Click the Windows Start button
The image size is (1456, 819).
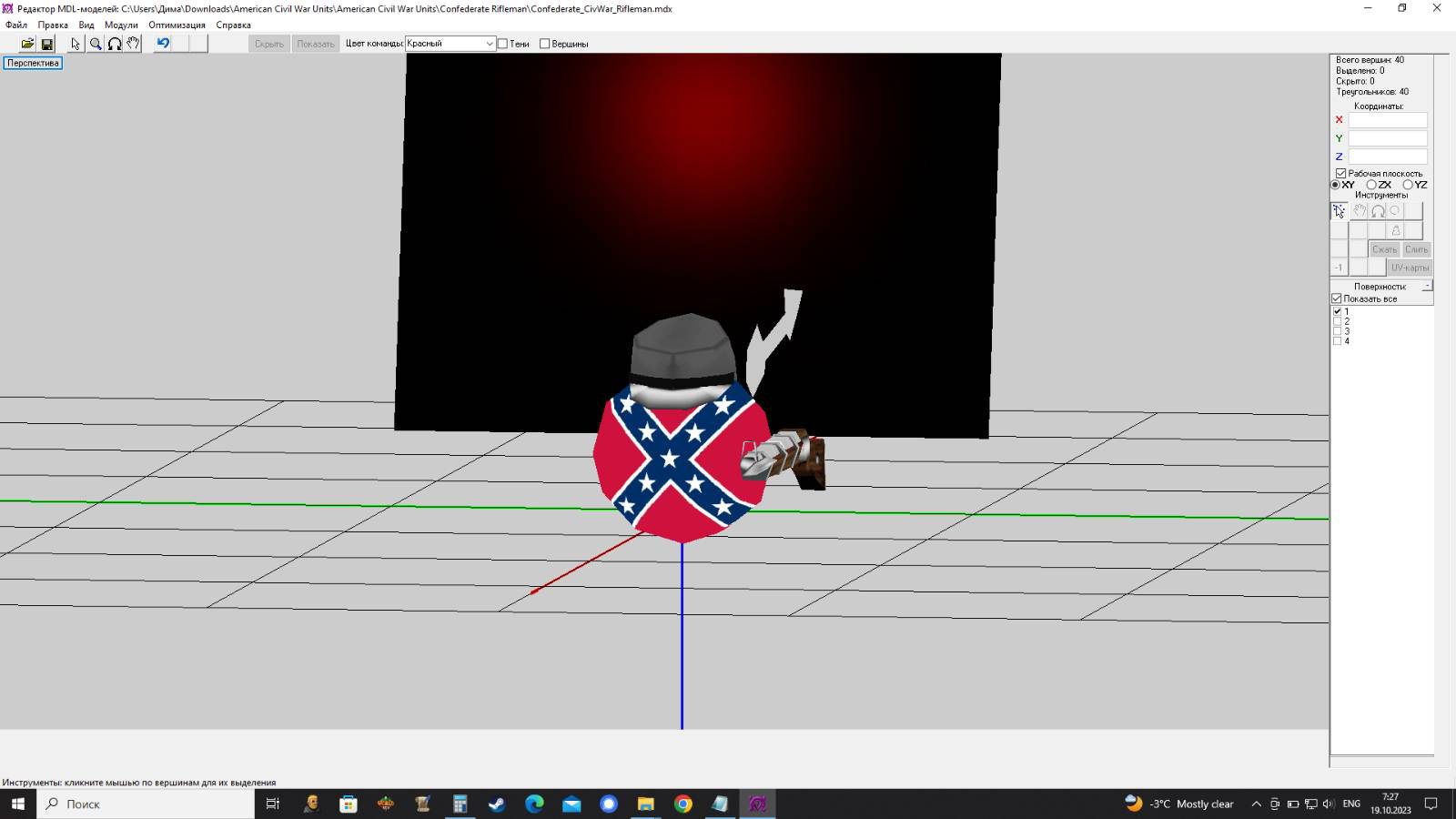[x=17, y=804]
